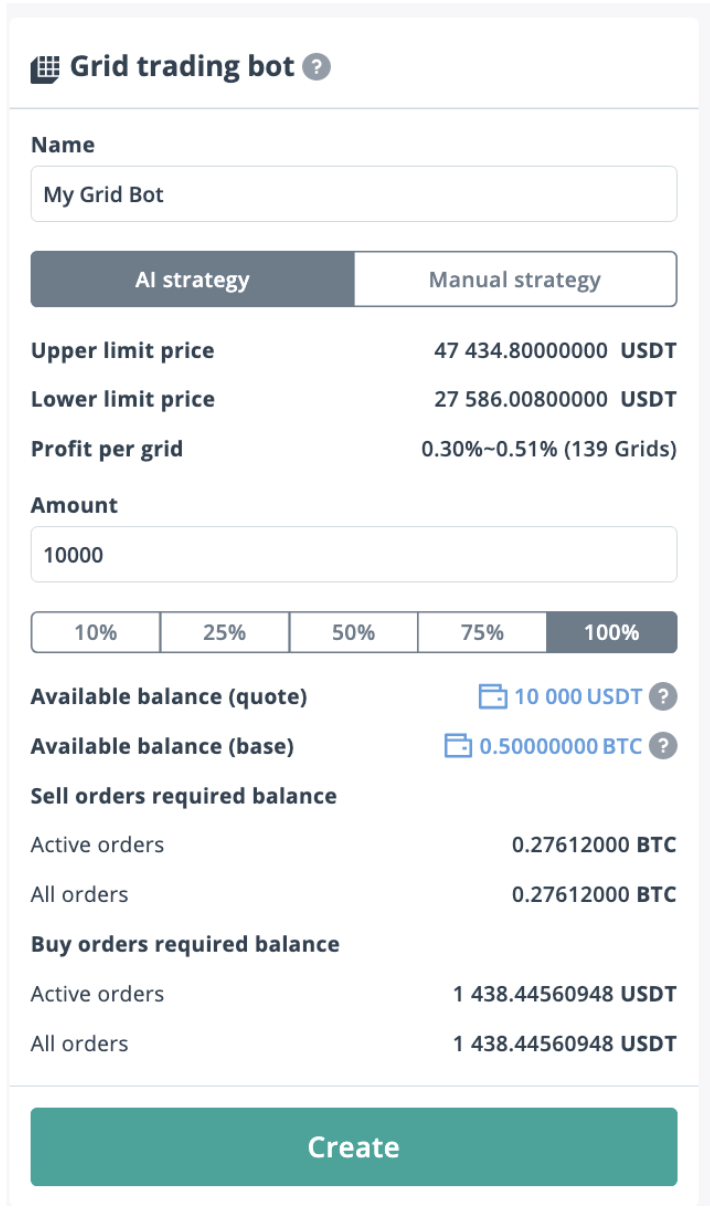This screenshot has width=710, height=1220.
Task: Select the 100% amount option
Action: pos(611,632)
